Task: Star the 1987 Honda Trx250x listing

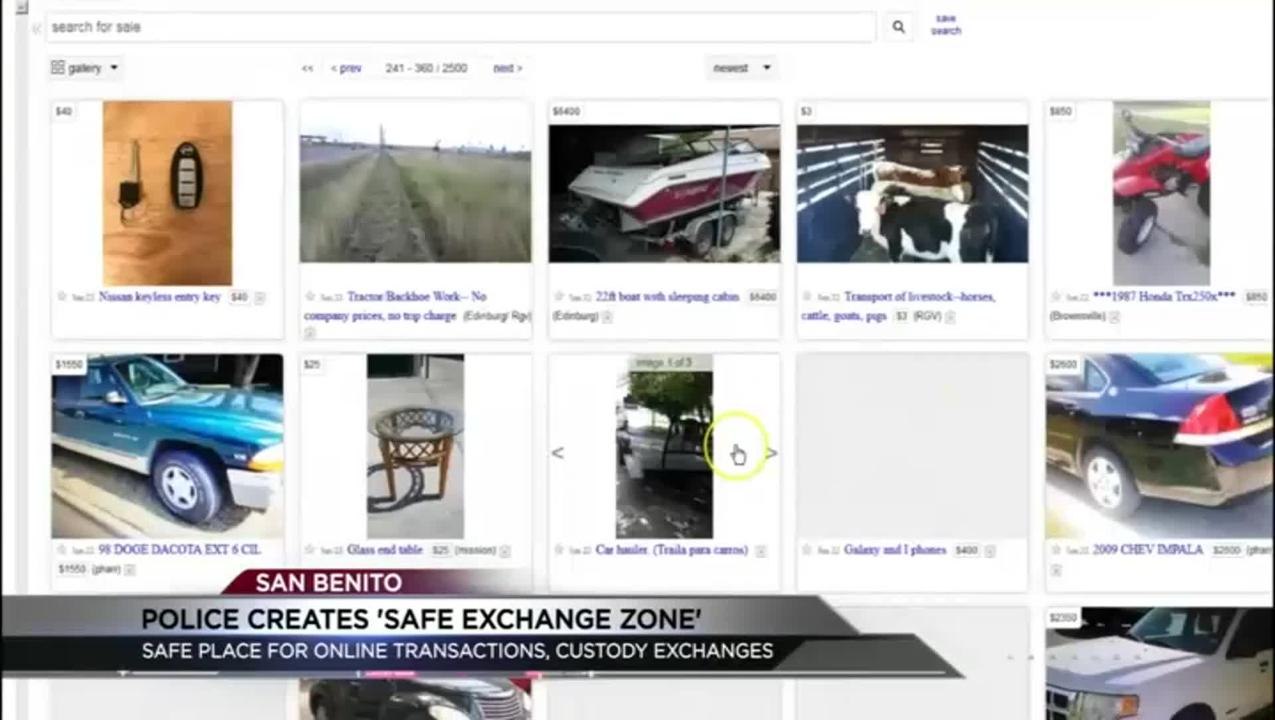Action: pos(1055,297)
